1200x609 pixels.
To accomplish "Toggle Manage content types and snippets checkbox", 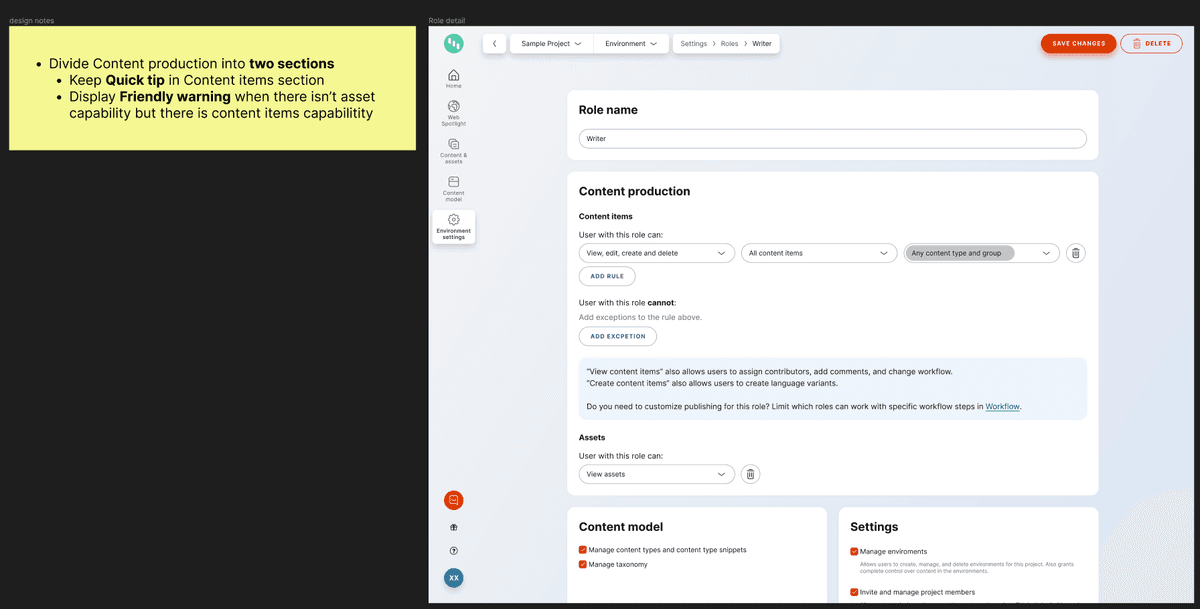I will (583, 550).
